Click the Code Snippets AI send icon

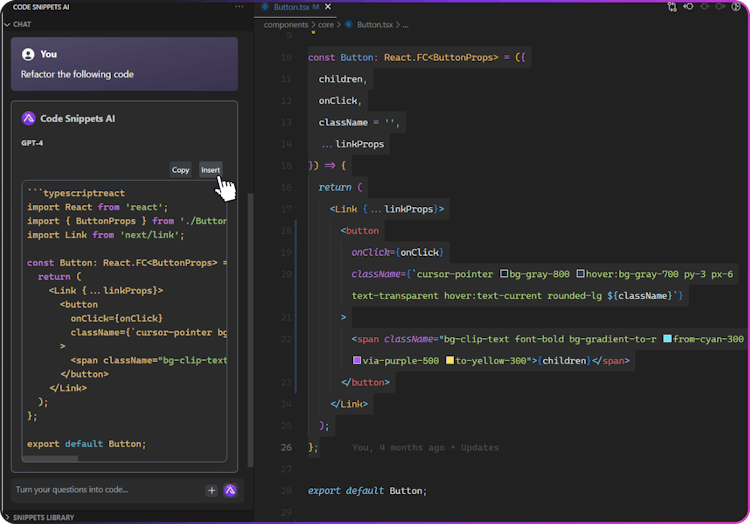pos(230,490)
